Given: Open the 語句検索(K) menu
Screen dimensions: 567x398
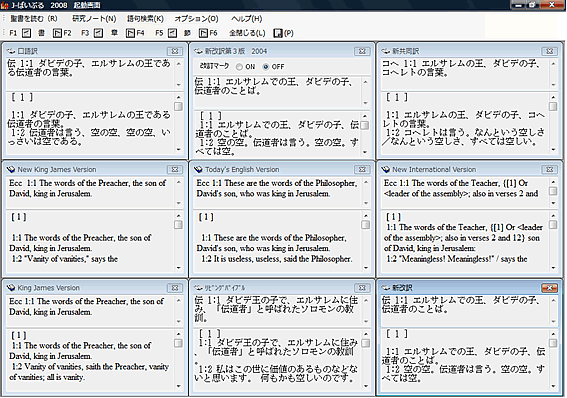Looking at the screenshot, I should pyautogui.click(x=145, y=19).
